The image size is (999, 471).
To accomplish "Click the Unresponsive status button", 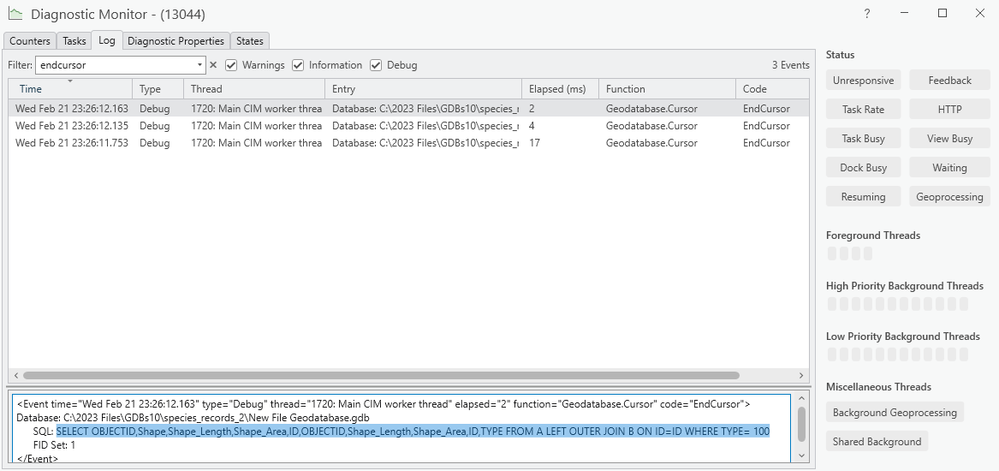I will tap(863, 80).
